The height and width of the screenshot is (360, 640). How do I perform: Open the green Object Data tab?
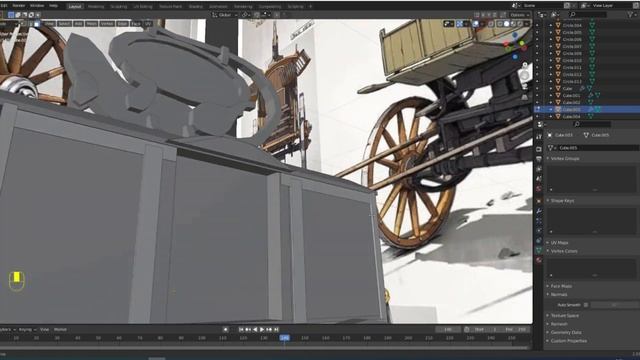539,250
